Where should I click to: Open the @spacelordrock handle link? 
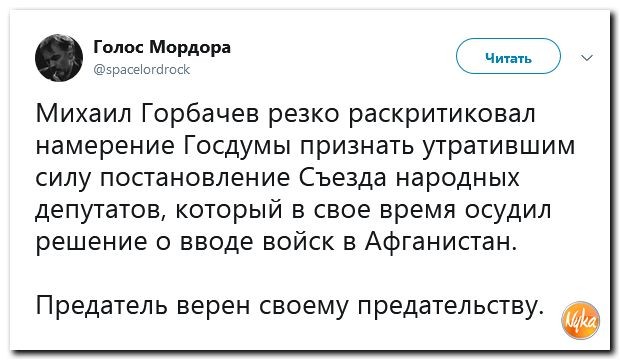pos(142,70)
